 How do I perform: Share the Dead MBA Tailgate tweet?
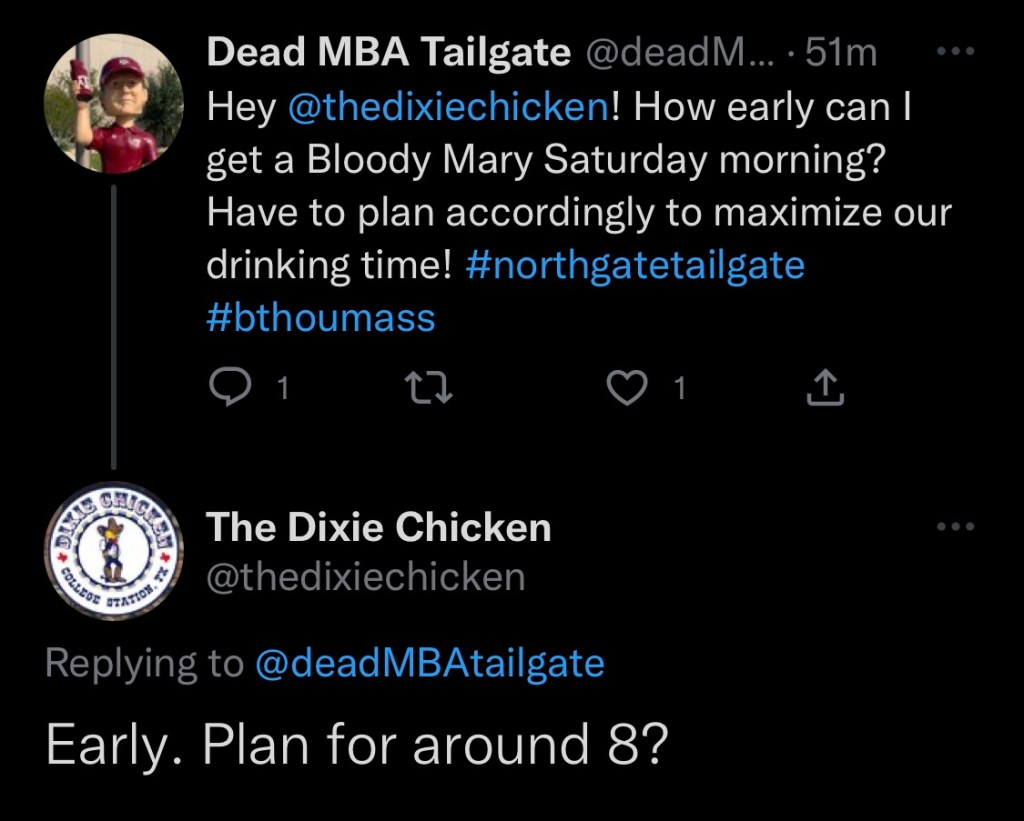pyautogui.click(x=825, y=389)
